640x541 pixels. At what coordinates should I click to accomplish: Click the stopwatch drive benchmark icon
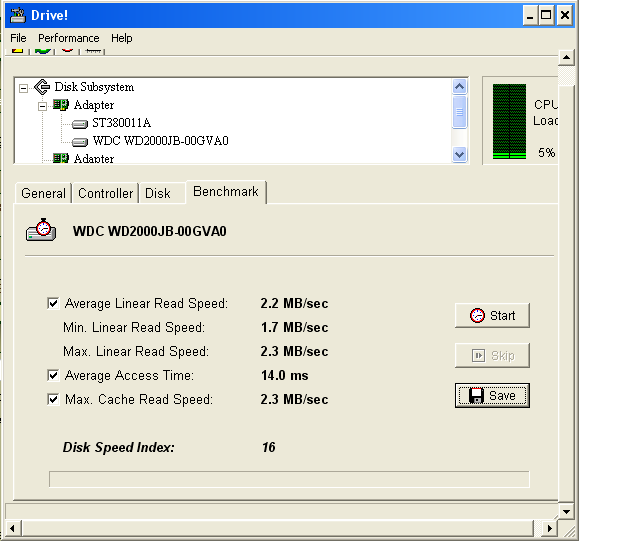(41, 230)
